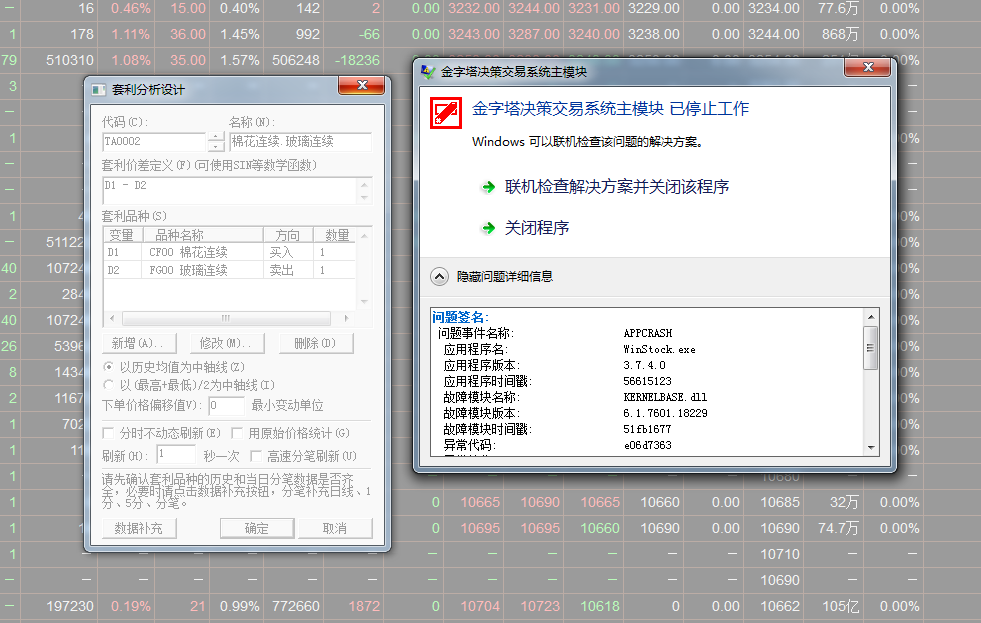This screenshot has height=623, width=981.
Task: Click the horizontal scrollbar thumb in 套利品种 list
Action: pos(226,318)
